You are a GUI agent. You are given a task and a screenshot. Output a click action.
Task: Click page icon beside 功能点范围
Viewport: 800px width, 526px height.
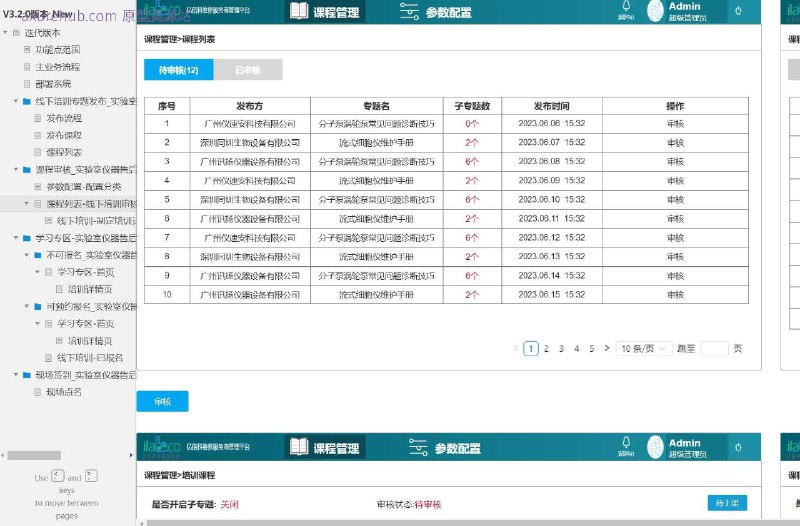(27, 49)
